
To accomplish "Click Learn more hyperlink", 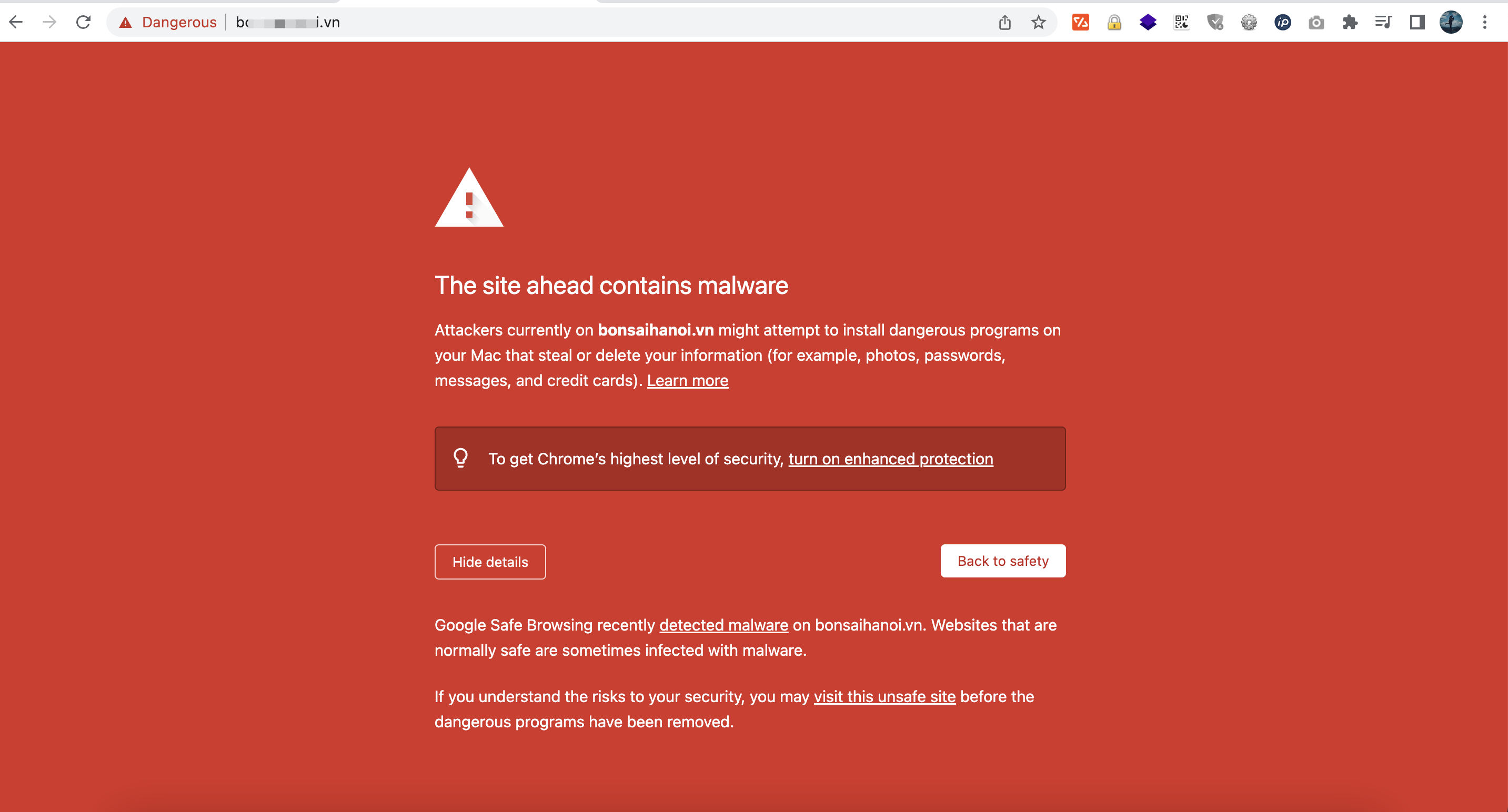I will pos(687,380).
